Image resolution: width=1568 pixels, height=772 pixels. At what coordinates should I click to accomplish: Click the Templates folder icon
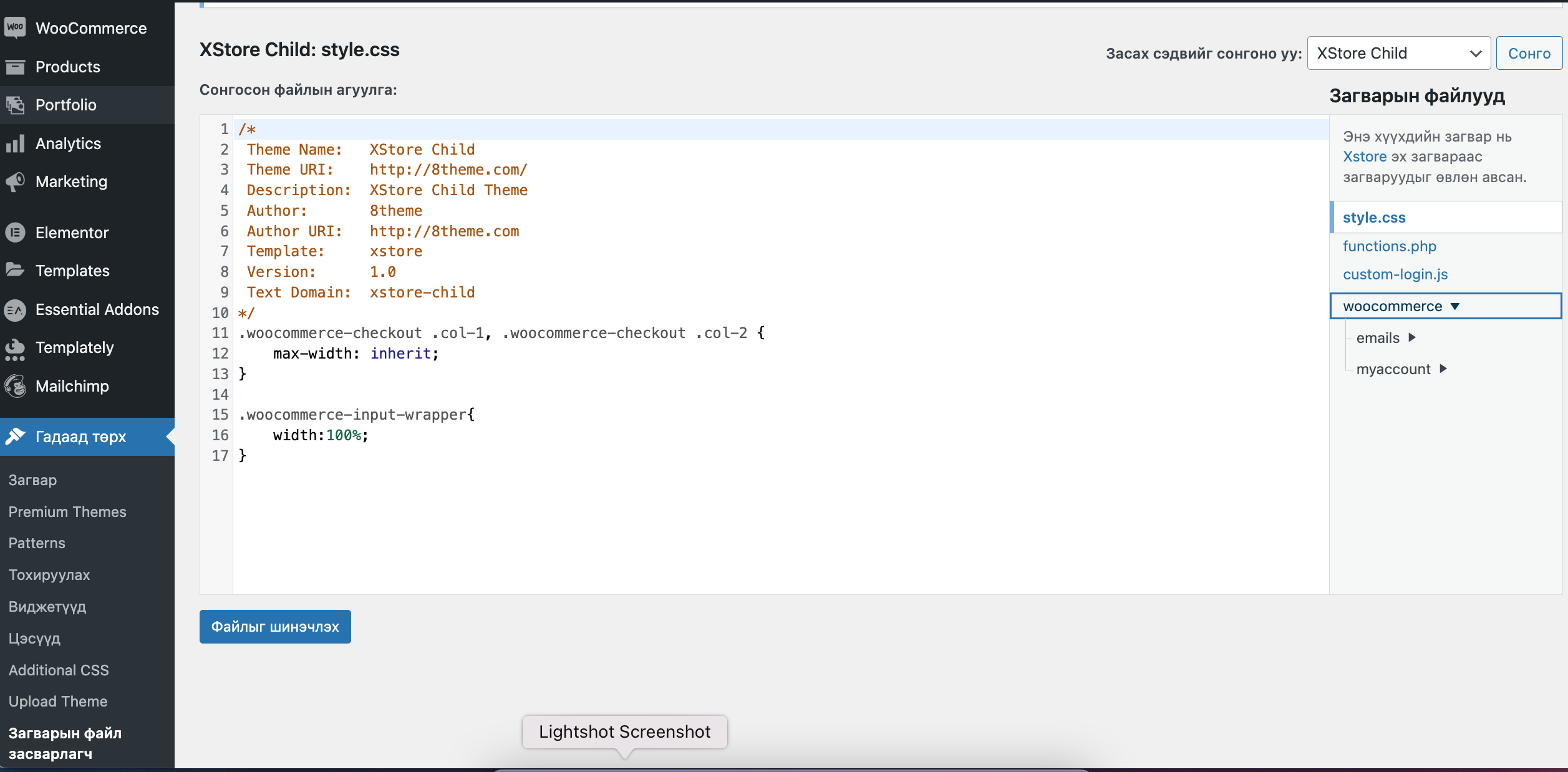[15, 270]
